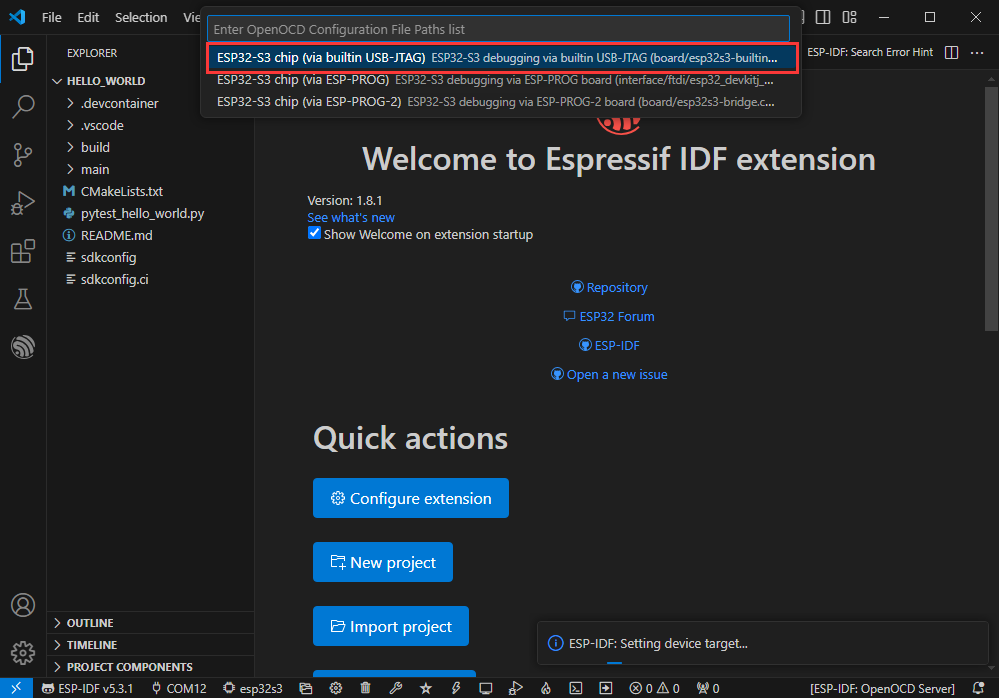Image resolution: width=999 pixels, height=698 pixels.
Task: Click the OpenOCD configuration file paths input
Action: tap(498, 29)
